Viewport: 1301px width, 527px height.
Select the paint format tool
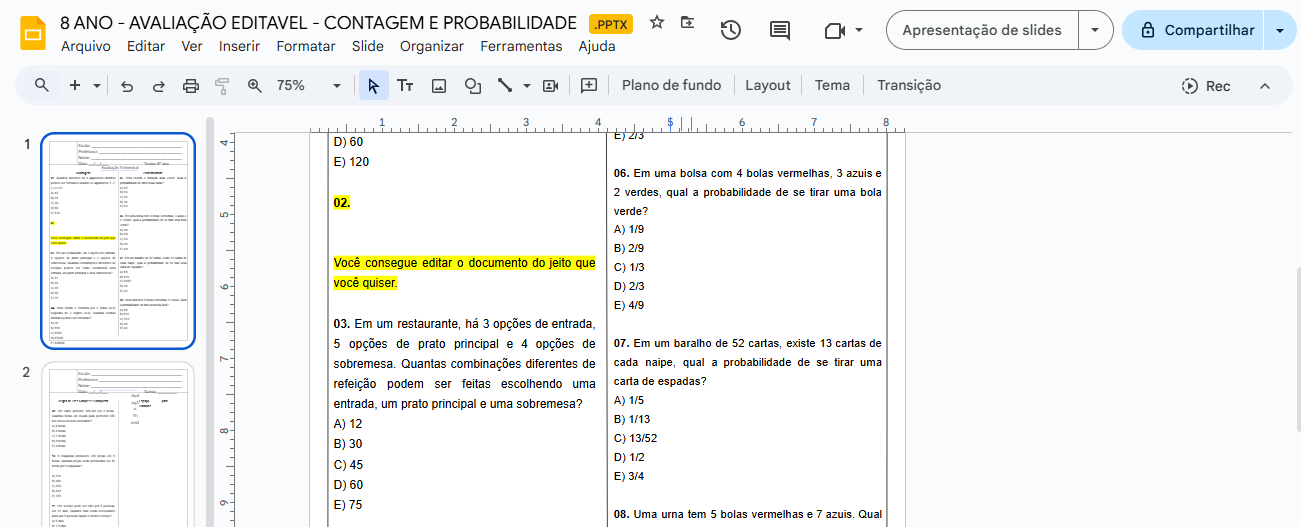coord(222,86)
